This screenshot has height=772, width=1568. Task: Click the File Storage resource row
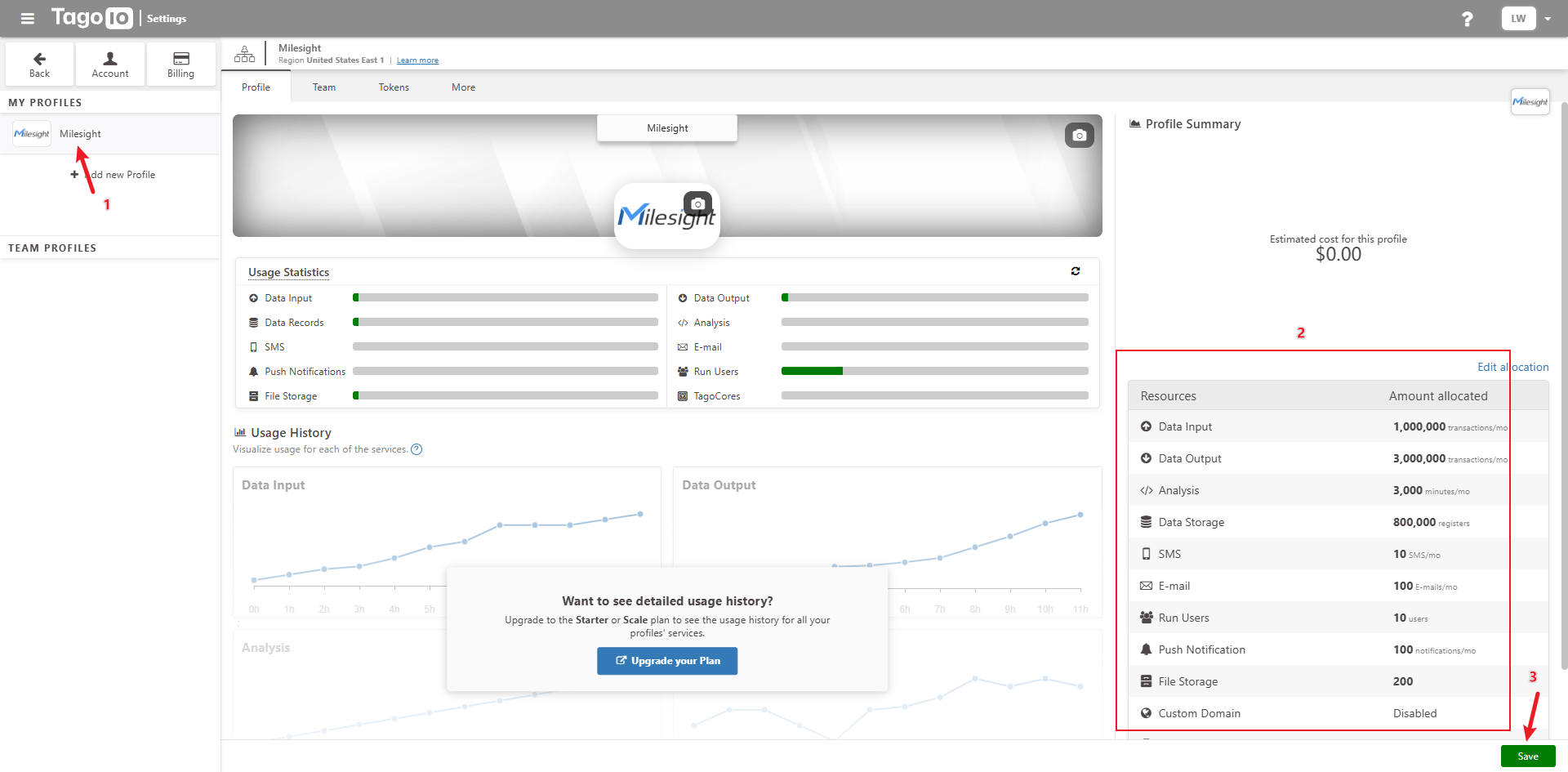pos(1338,681)
